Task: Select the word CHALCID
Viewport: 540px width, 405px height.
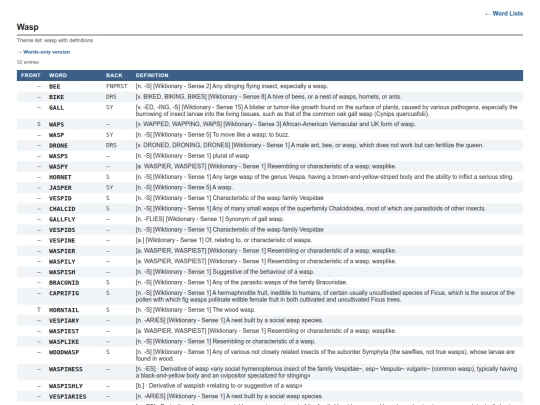Action: pos(62,209)
